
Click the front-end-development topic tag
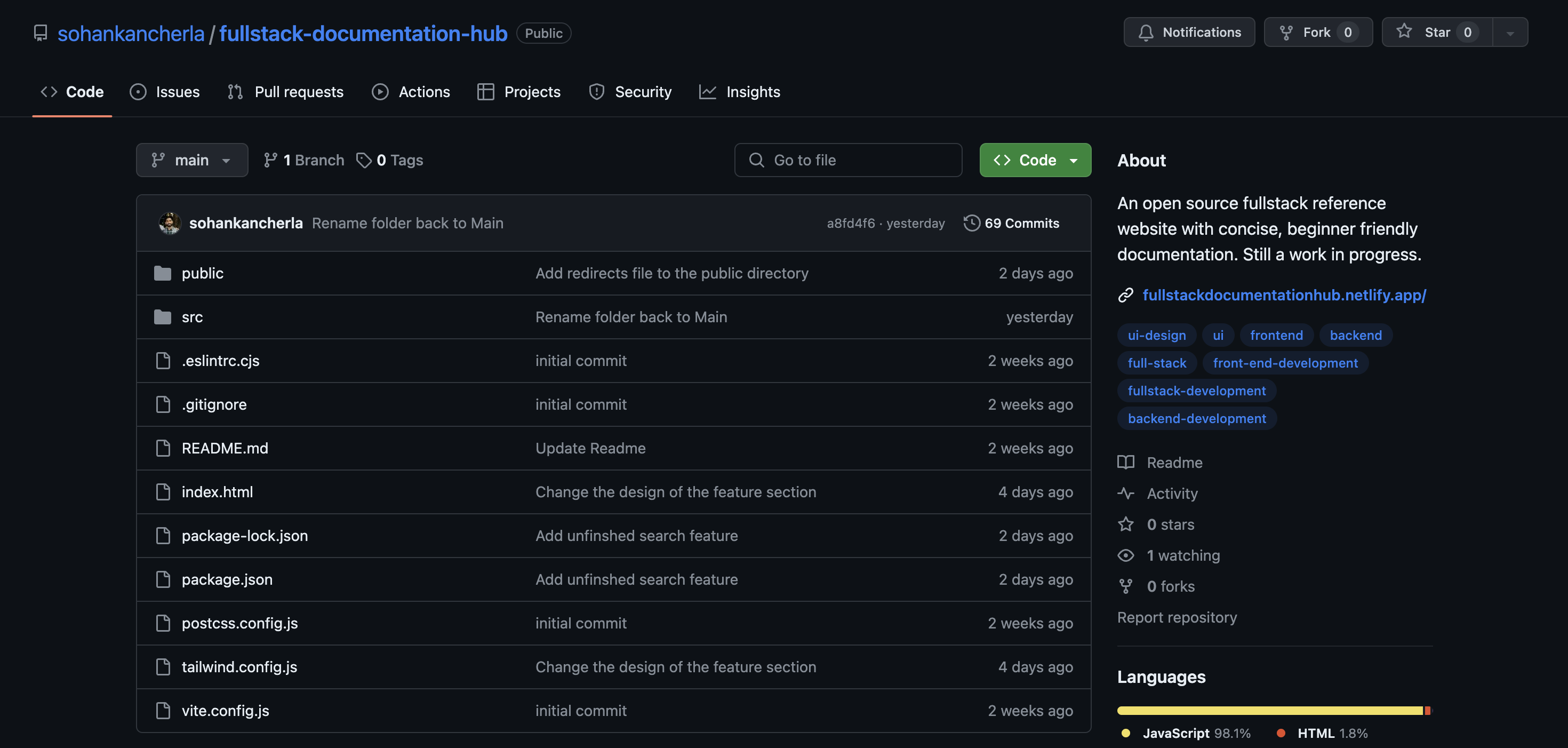(x=1285, y=363)
